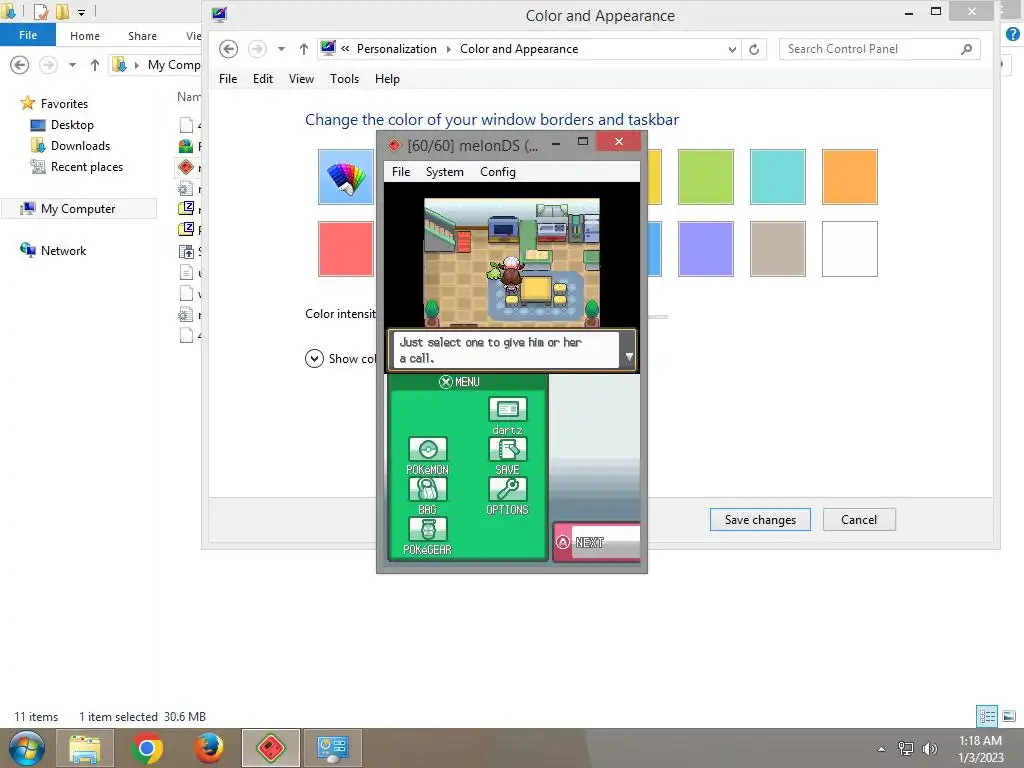Open Control Panel View menu
The height and width of the screenshot is (768, 1024).
[x=301, y=79]
